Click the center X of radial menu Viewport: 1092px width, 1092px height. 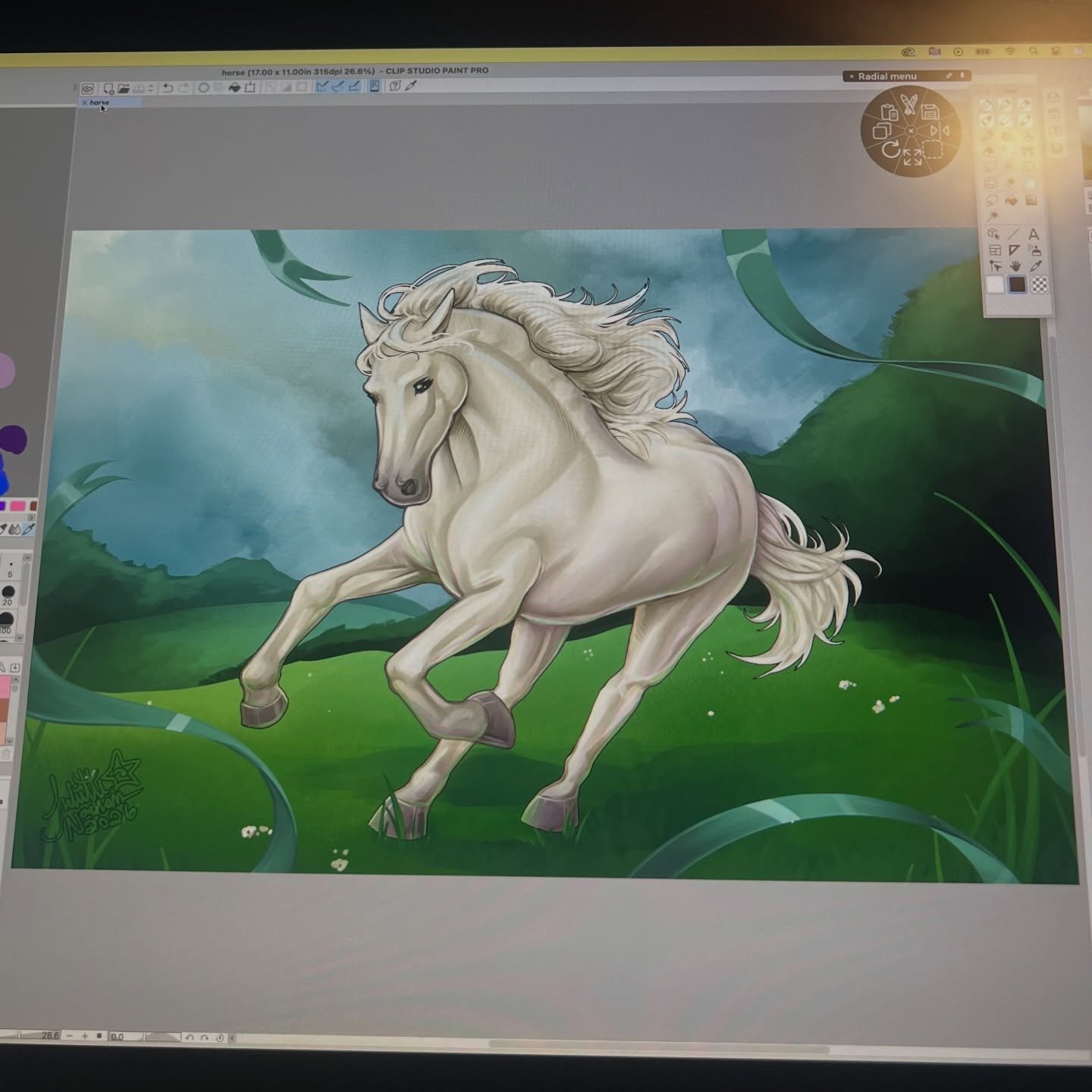(x=911, y=130)
